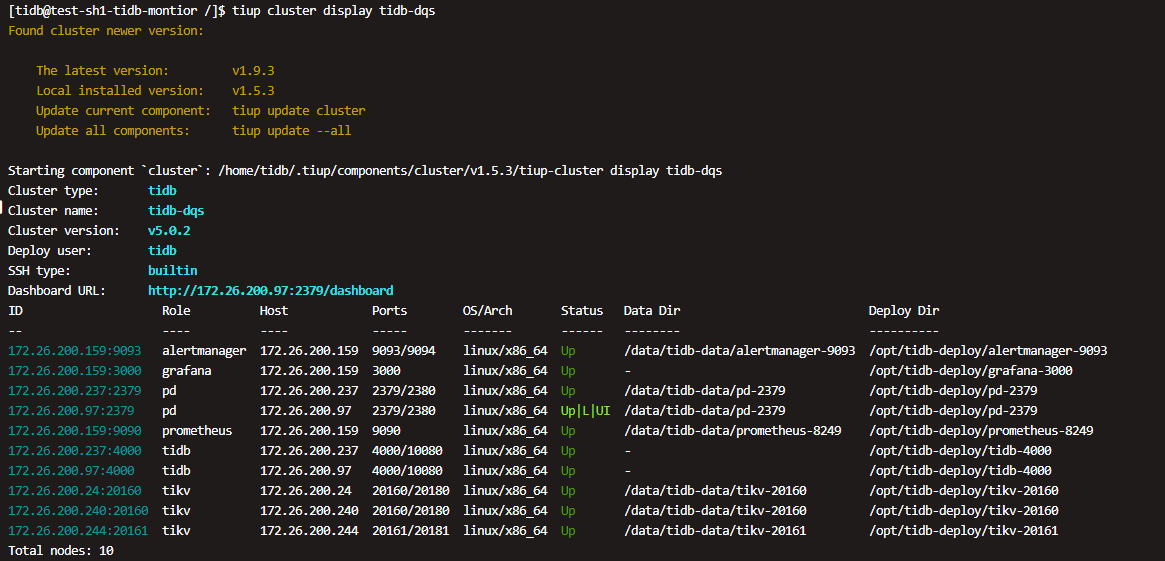Click the cluster name tidb-dqs value
This screenshot has width=1165, height=561.
[176, 210]
